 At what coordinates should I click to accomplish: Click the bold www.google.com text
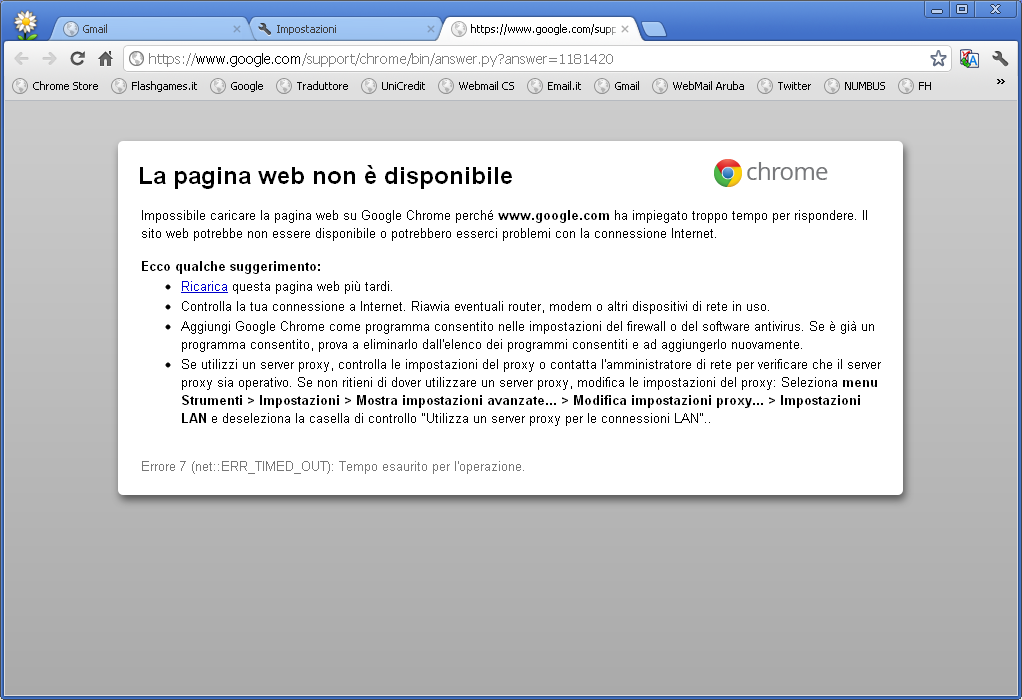[x=554, y=216]
